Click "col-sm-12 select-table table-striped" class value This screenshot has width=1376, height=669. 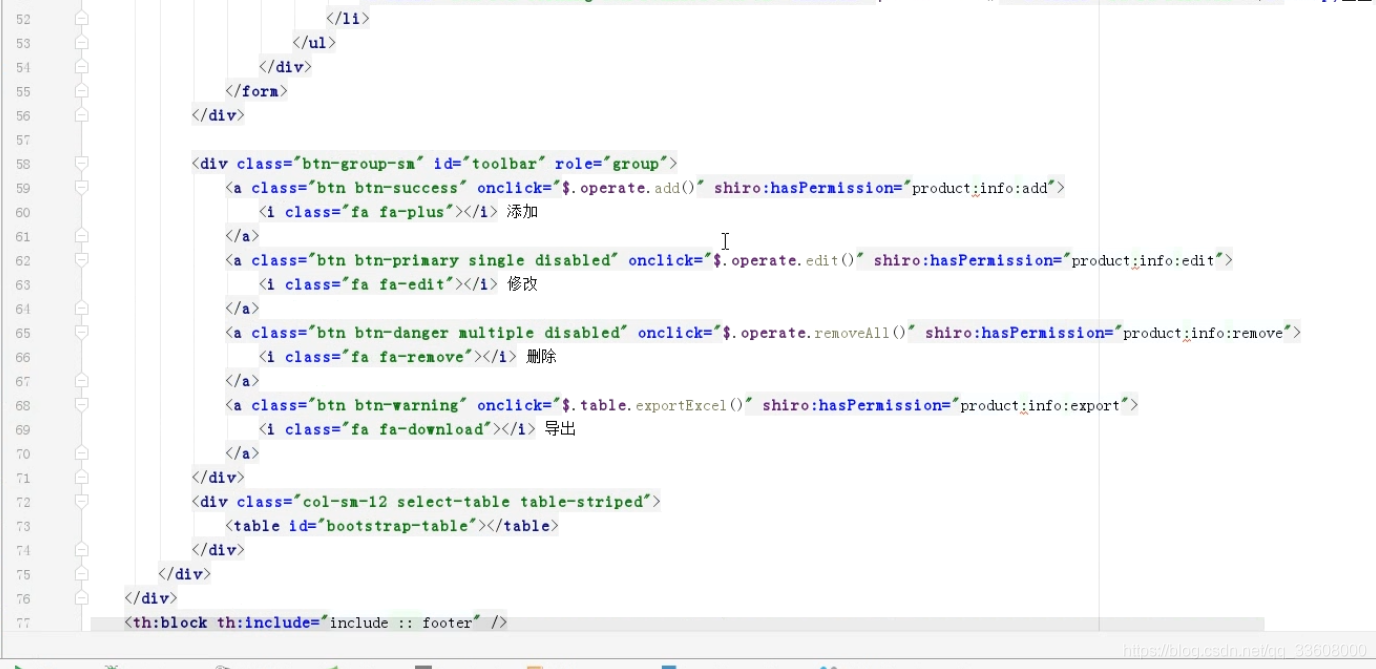click(x=472, y=501)
